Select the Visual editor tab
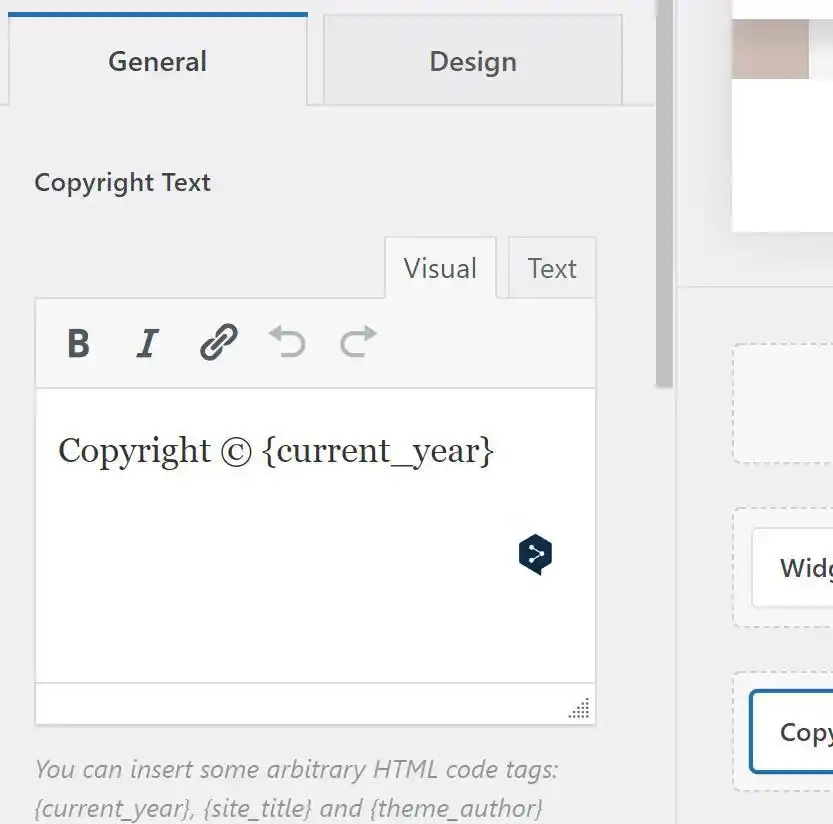833x824 pixels. [x=440, y=269]
